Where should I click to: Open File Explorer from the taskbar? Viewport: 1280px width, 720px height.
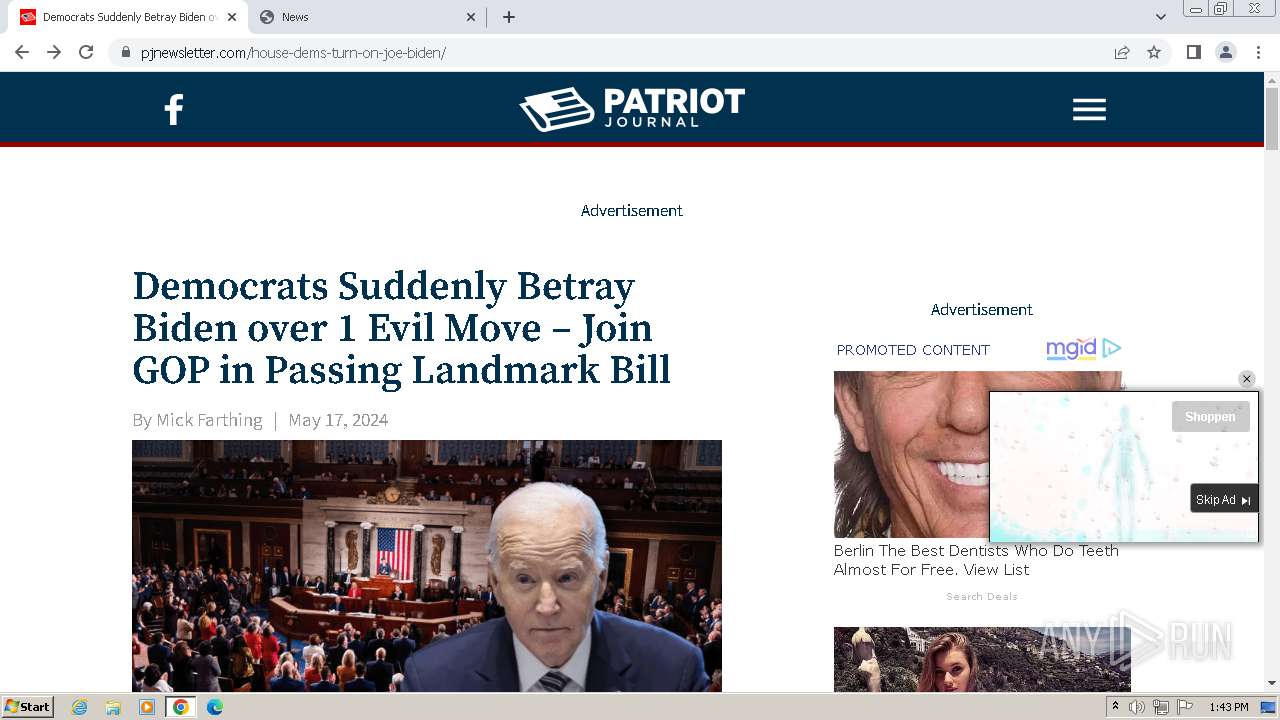[113, 707]
